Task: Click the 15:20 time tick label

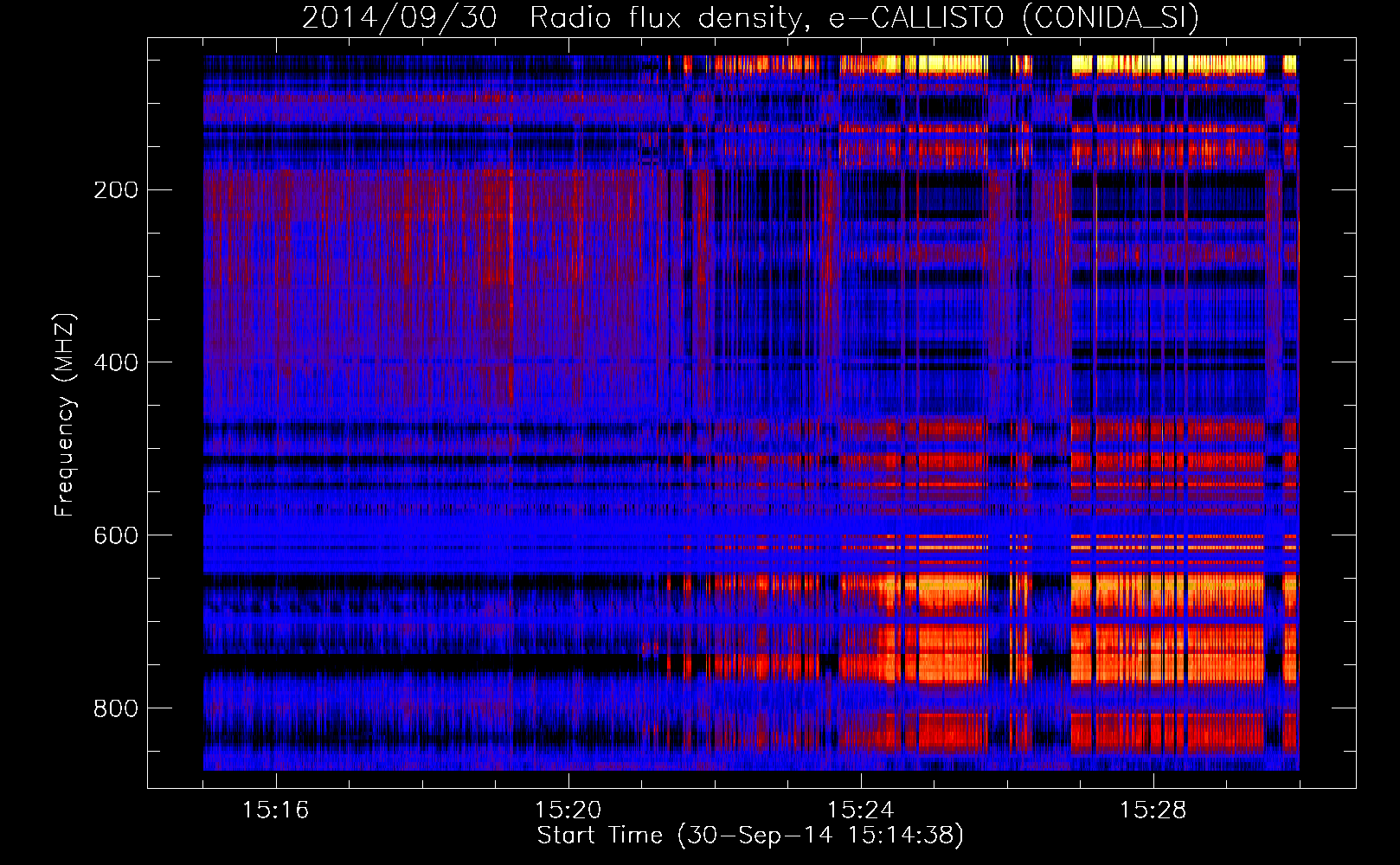Action: (x=568, y=810)
